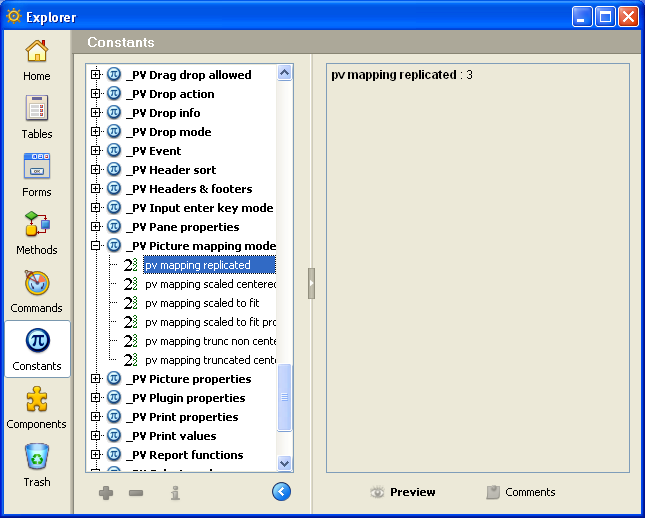Viewport: 645px width, 518px height.
Task: Open the Home section in sidebar
Action: point(37,59)
